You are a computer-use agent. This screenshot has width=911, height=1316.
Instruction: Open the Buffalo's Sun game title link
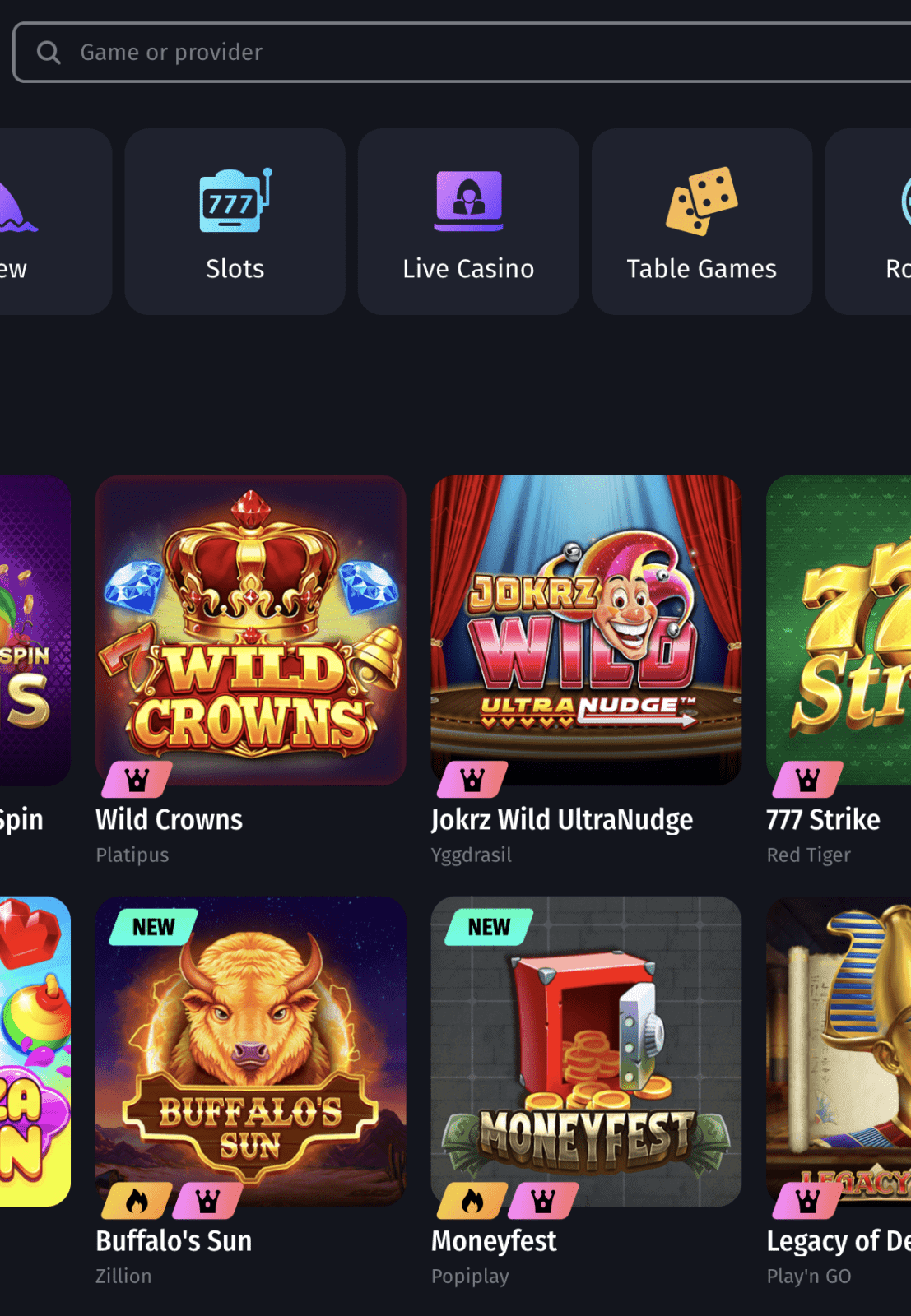click(174, 1241)
